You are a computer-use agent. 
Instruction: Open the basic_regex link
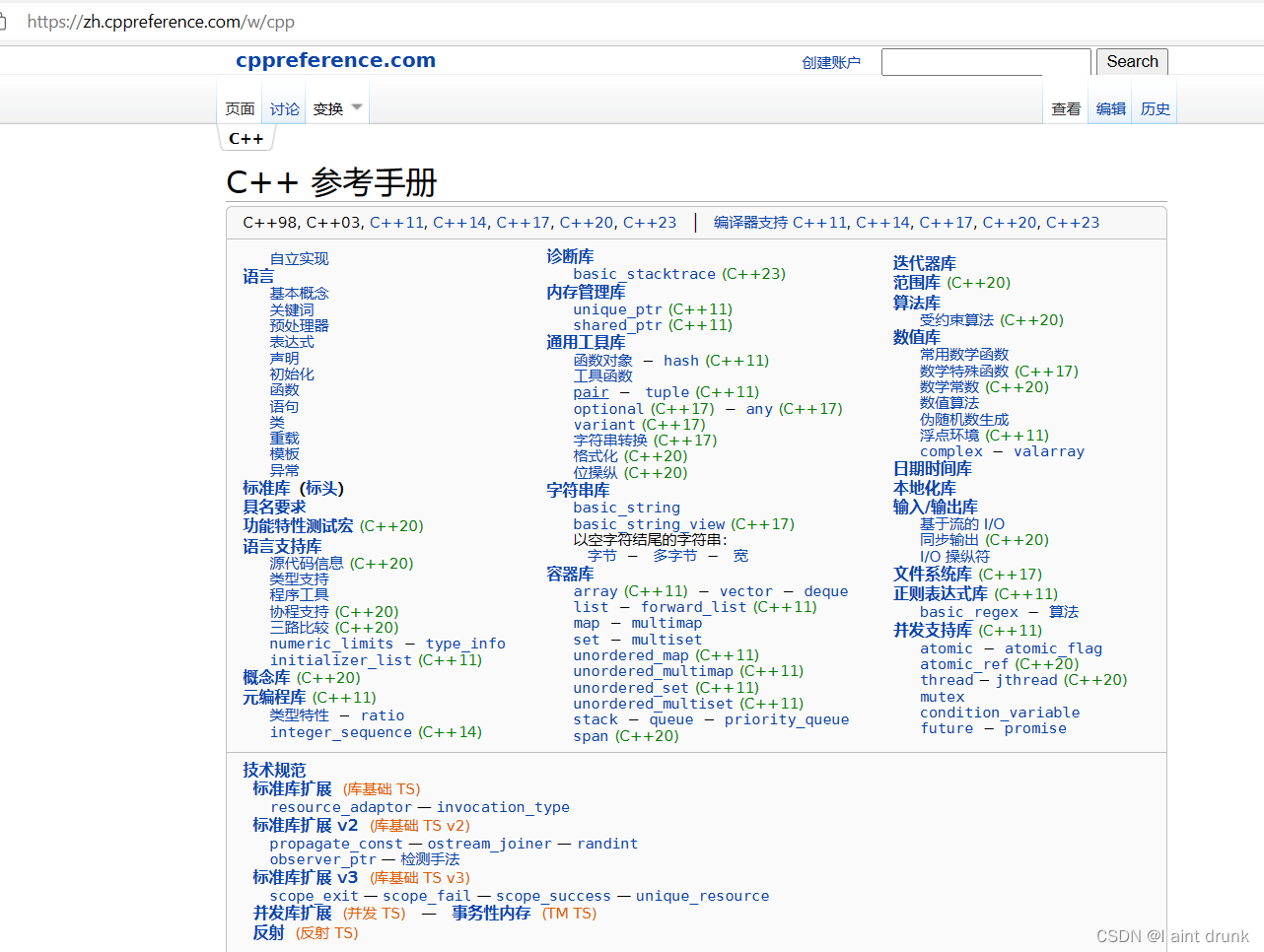(969, 612)
